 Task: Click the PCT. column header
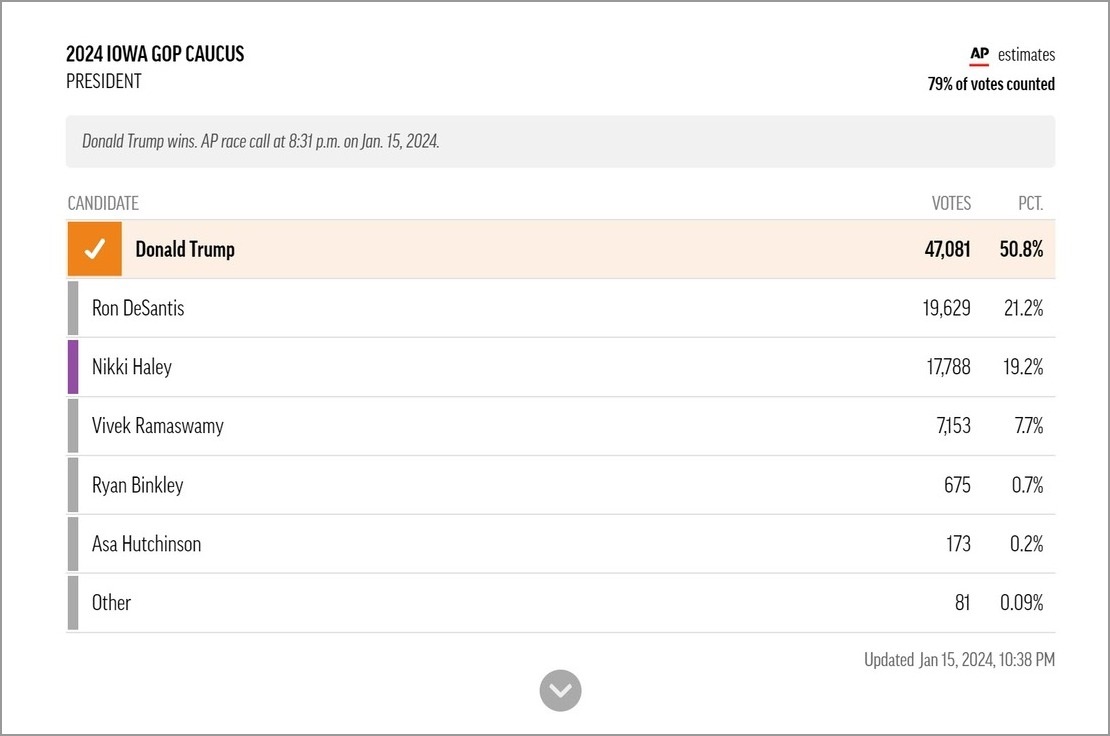point(1031,204)
